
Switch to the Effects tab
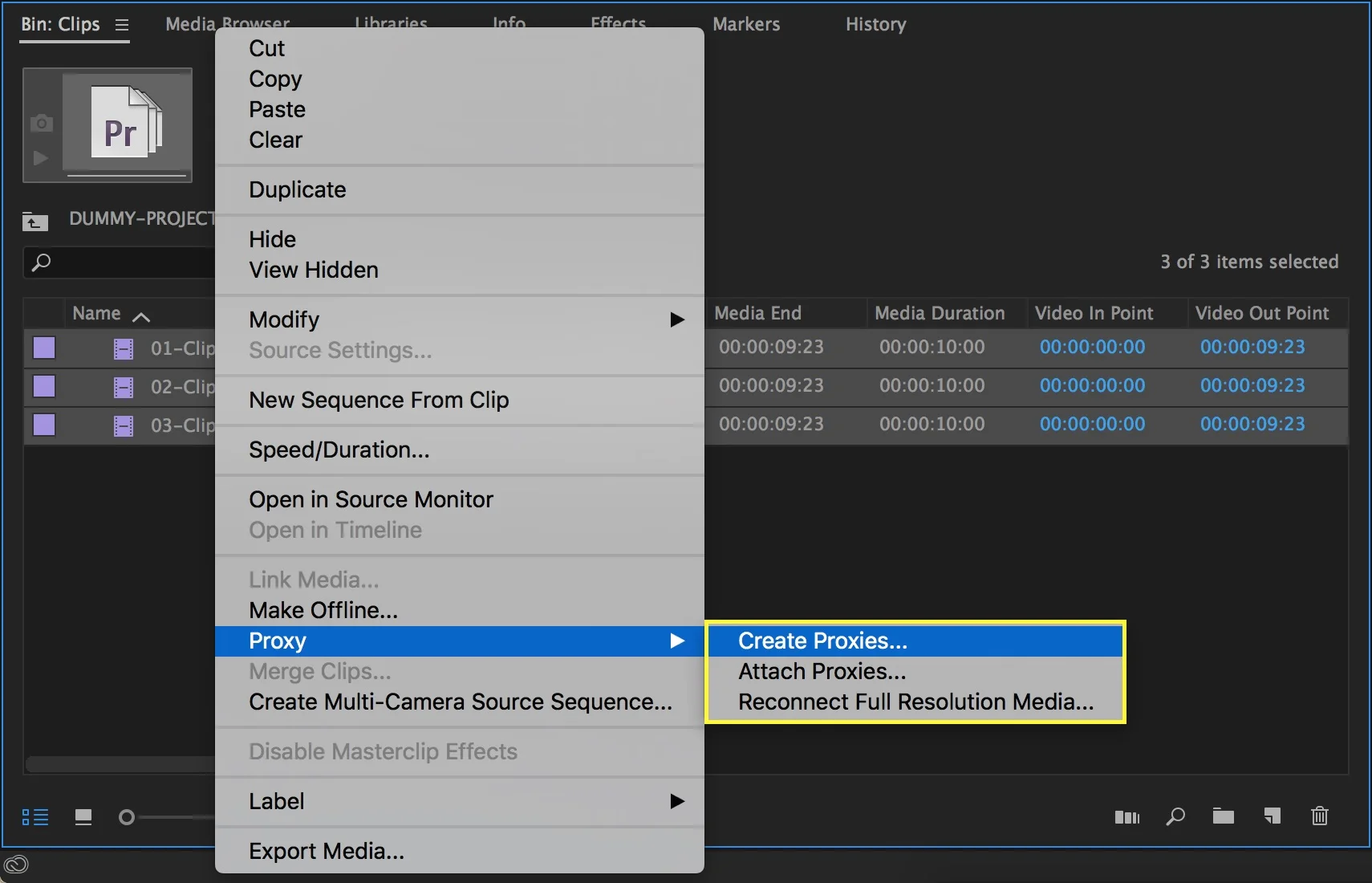tap(619, 24)
